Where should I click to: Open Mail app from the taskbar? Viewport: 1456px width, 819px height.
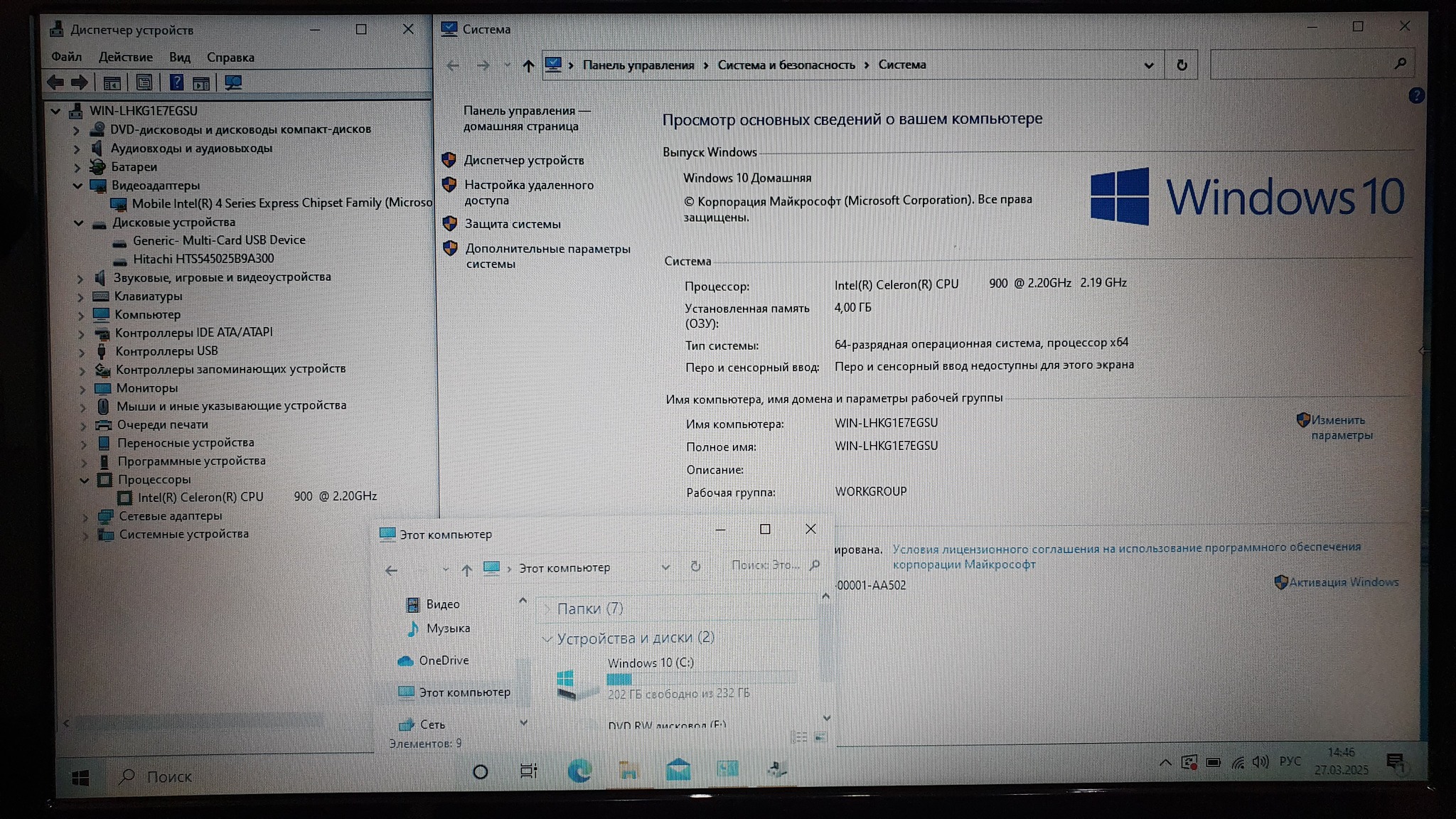[x=678, y=770]
